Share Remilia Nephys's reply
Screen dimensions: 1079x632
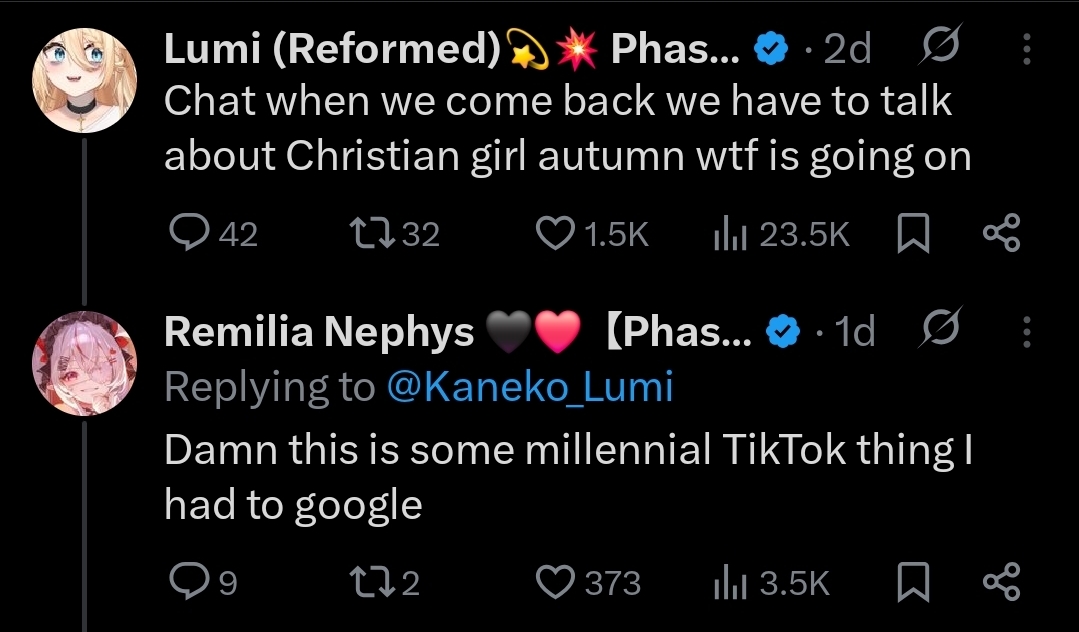point(1001,582)
